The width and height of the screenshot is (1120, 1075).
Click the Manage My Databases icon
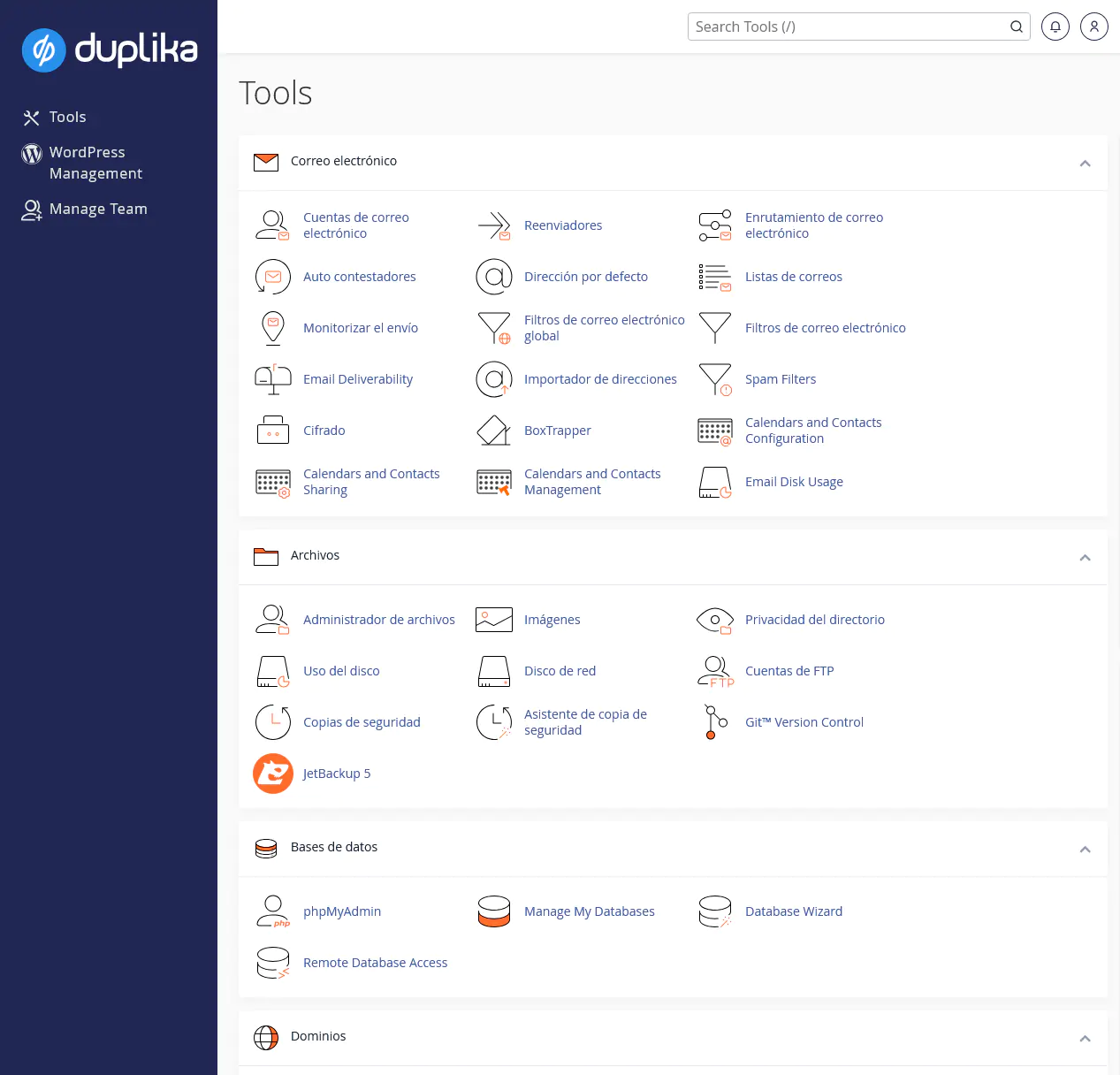pyautogui.click(x=494, y=911)
